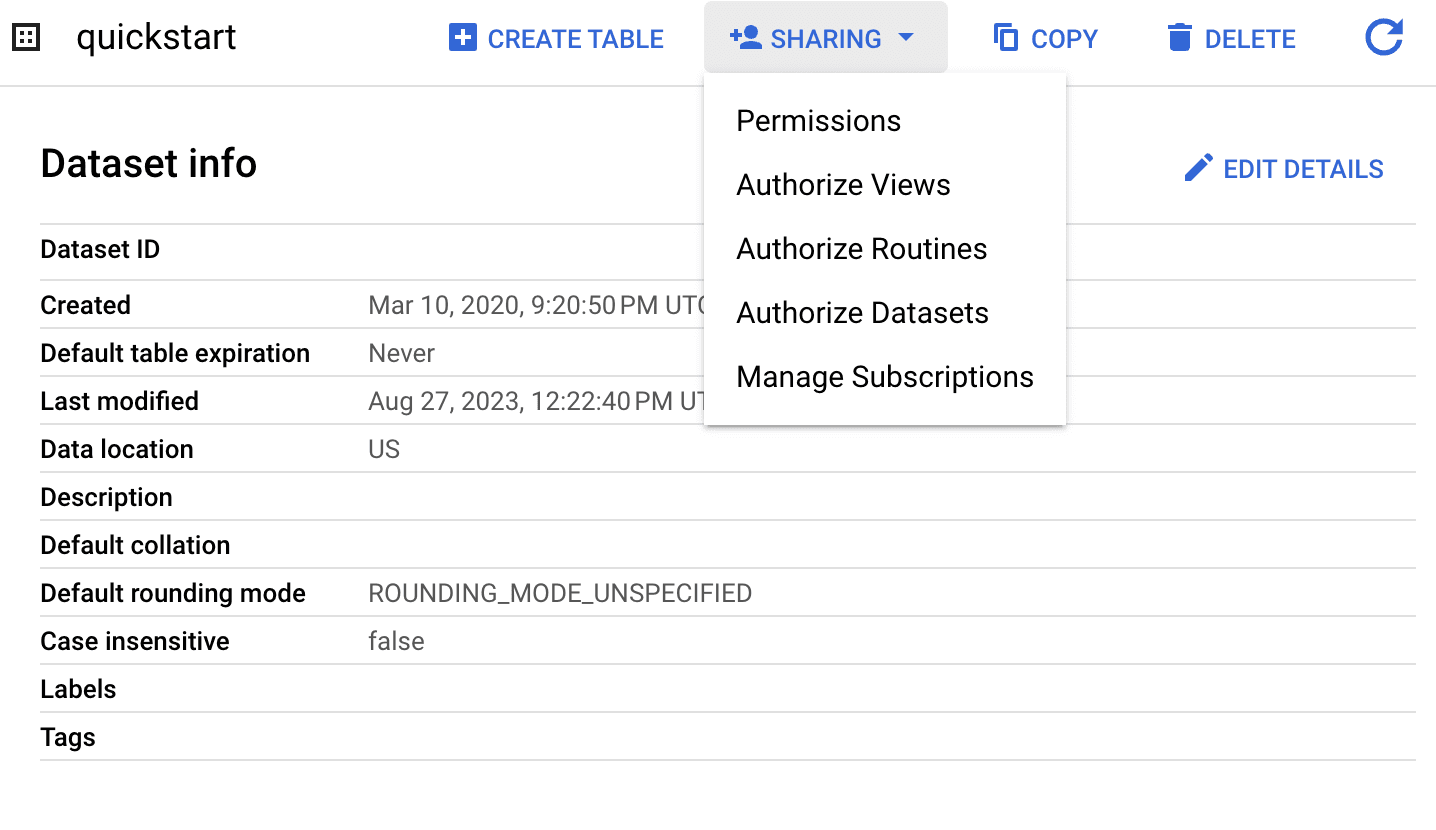Click the ROUNDING_MODE_UNSPECIFIED value
The width and height of the screenshot is (1436, 830).
tap(560, 593)
